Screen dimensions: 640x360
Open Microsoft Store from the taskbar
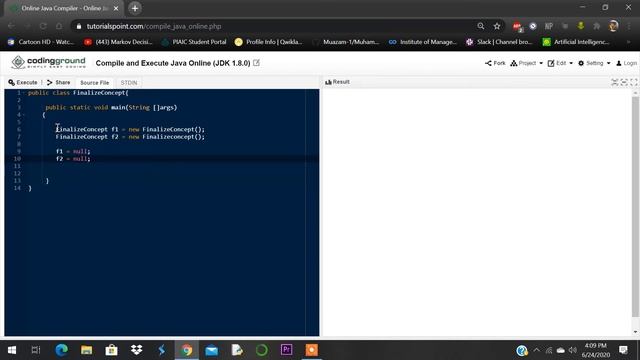click(x=111, y=350)
